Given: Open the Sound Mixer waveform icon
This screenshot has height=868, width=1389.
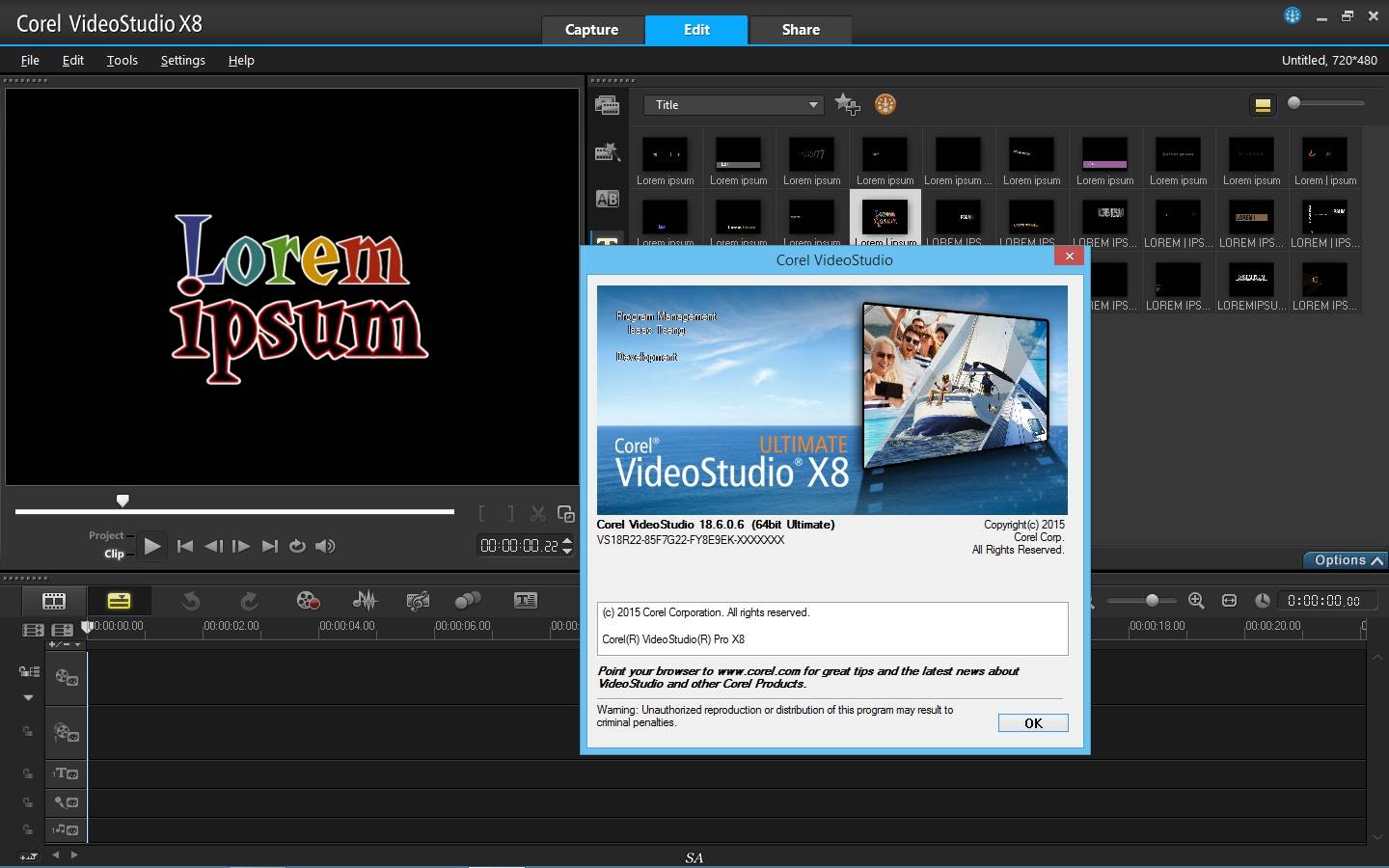Looking at the screenshot, I should (365, 601).
